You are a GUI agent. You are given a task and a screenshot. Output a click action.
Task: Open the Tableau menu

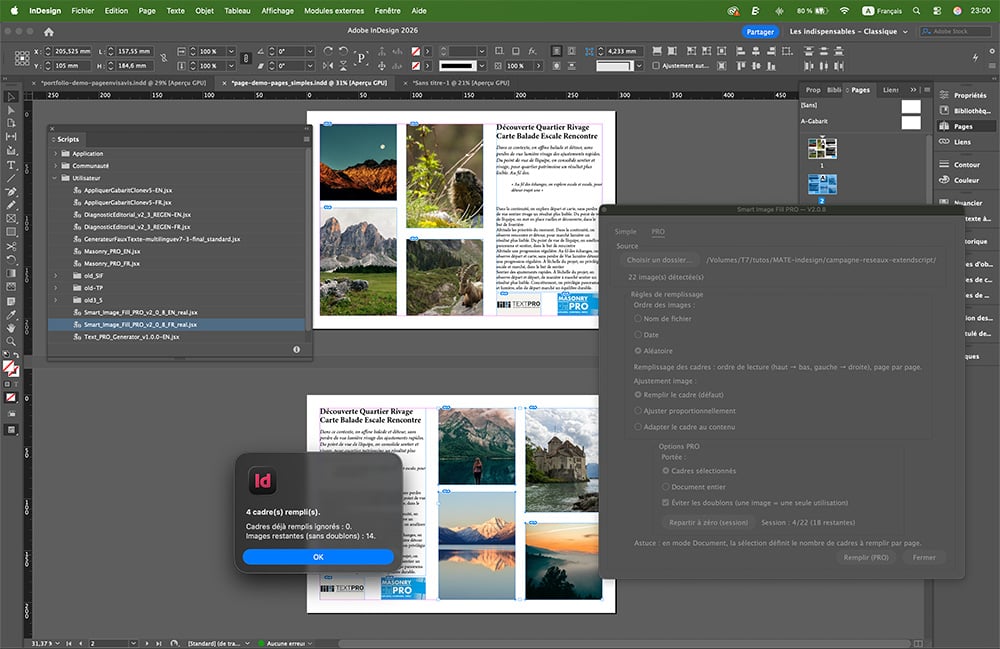pyautogui.click(x=237, y=10)
